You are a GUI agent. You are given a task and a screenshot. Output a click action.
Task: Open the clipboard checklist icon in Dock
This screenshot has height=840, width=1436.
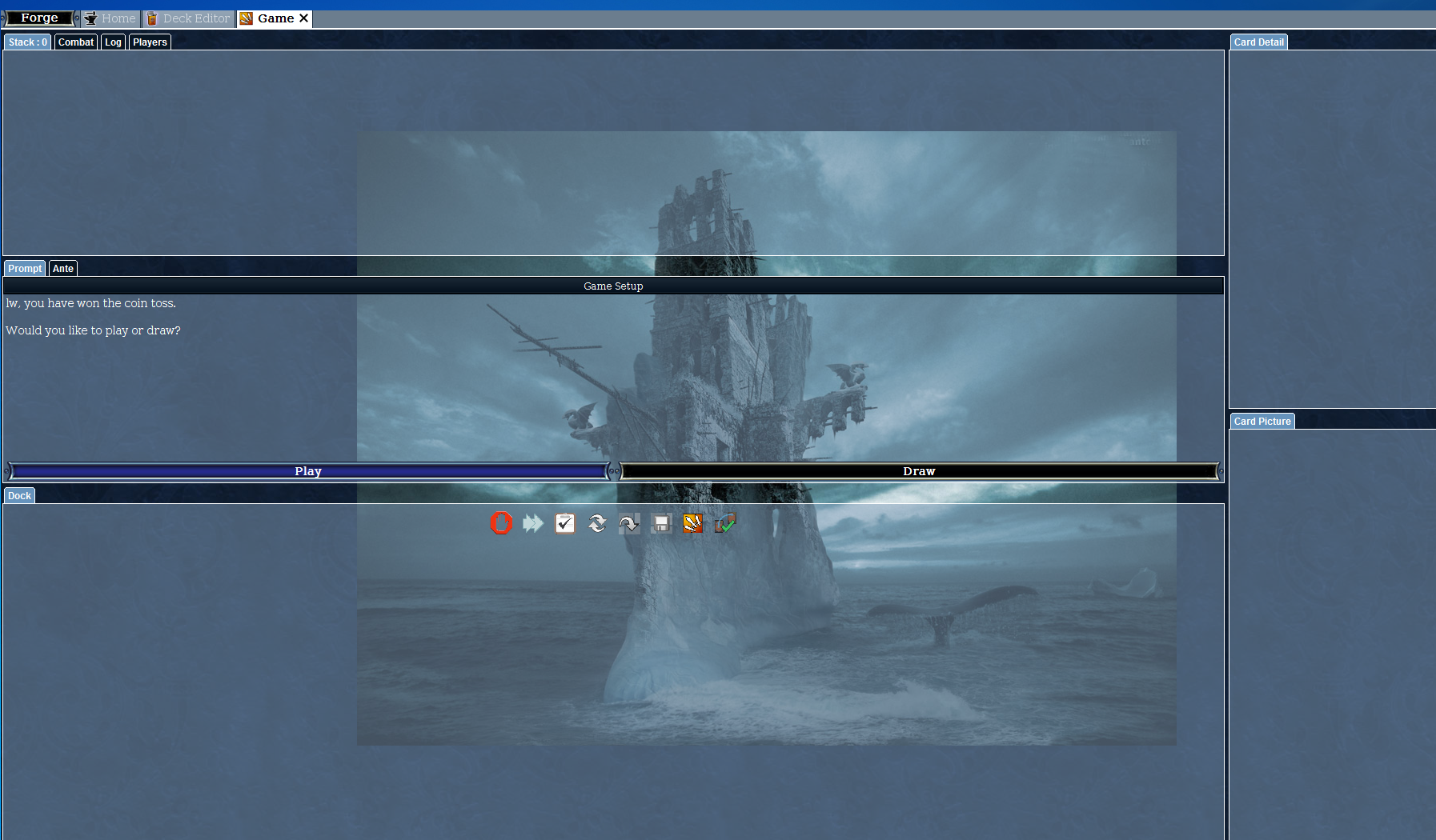click(x=565, y=523)
